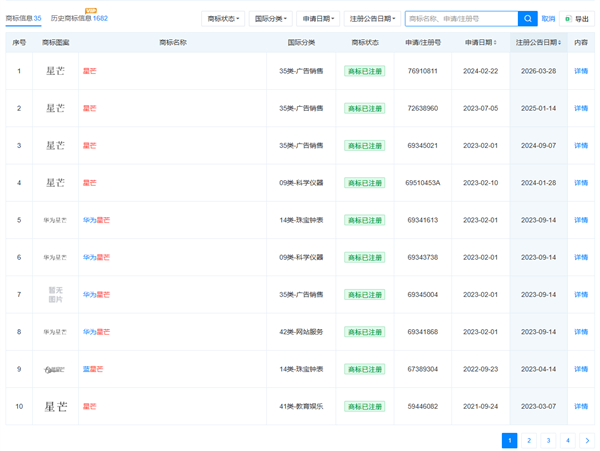Click the blue search magnifier button
The height and width of the screenshot is (451, 600).
click(527, 18)
